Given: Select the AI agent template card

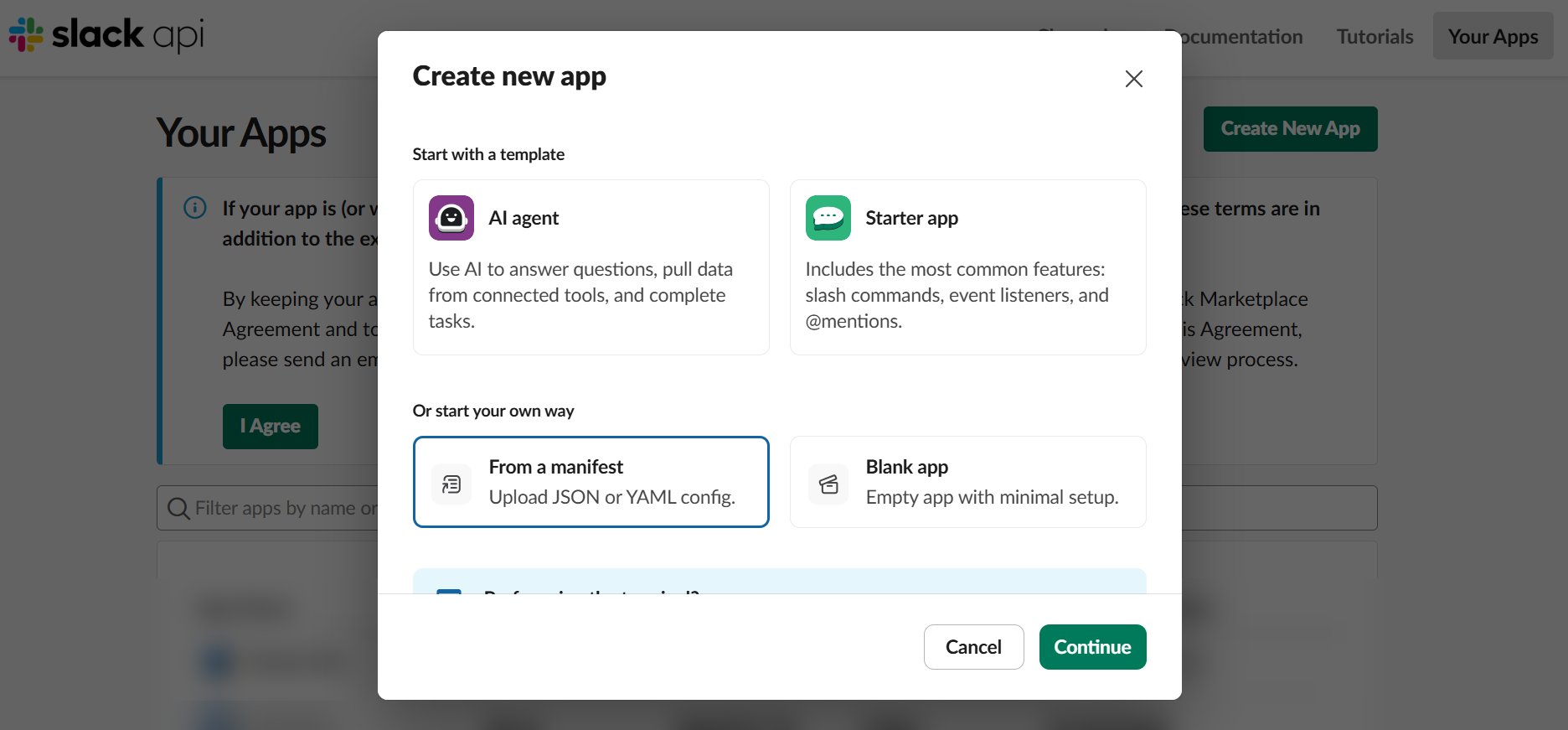Looking at the screenshot, I should coord(591,267).
